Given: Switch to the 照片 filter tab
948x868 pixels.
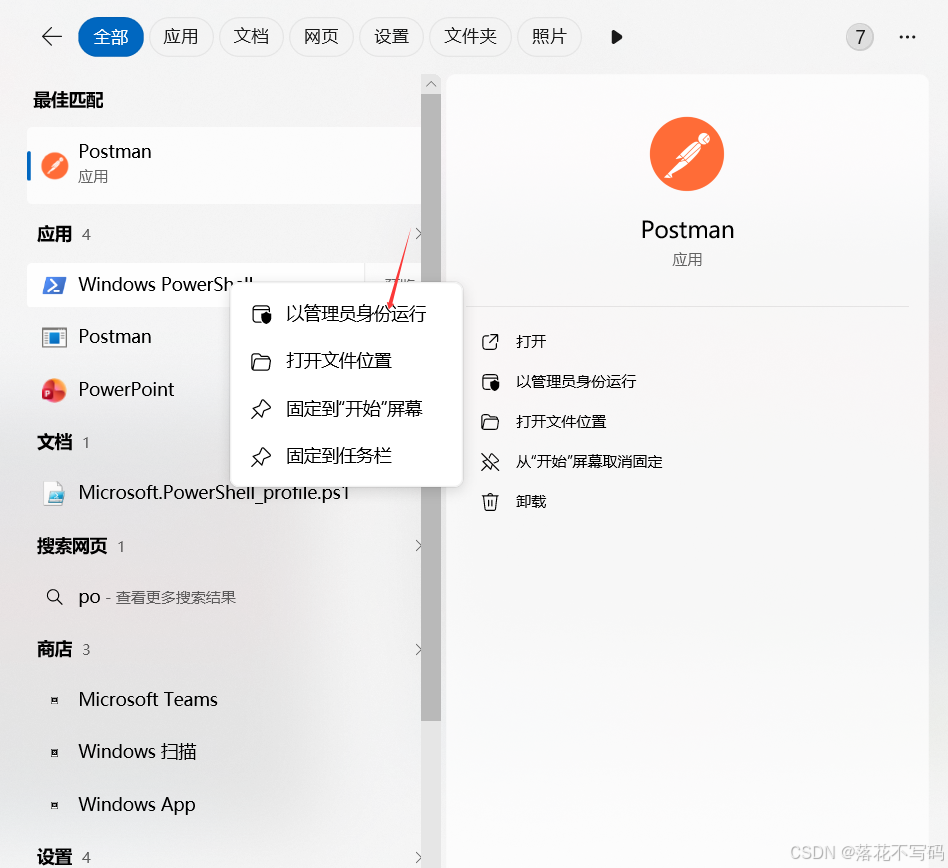Looking at the screenshot, I should point(549,37).
